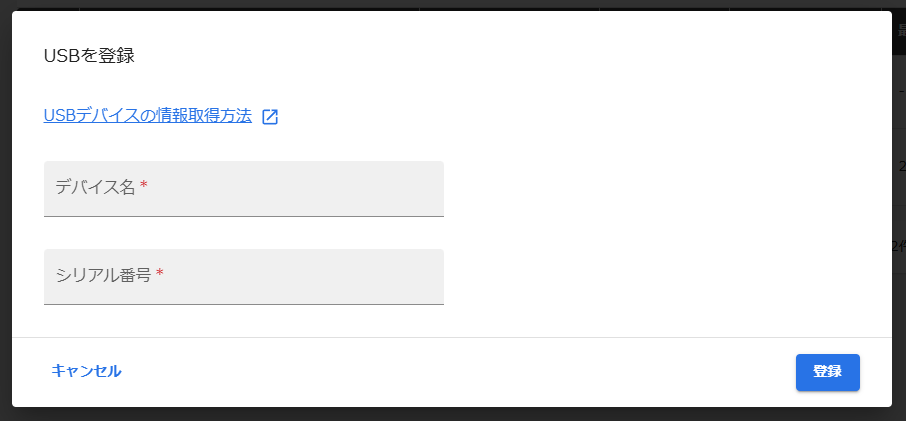Click the partially hidden column header behind dialog

(900, 31)
